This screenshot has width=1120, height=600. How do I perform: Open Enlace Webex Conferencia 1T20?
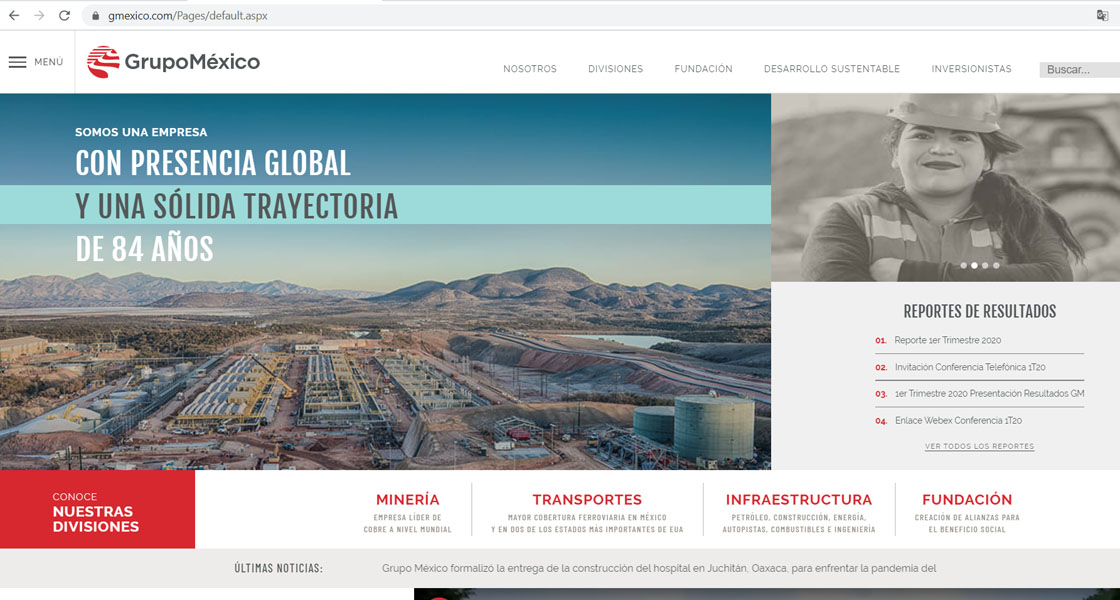(x=958, y=421)
